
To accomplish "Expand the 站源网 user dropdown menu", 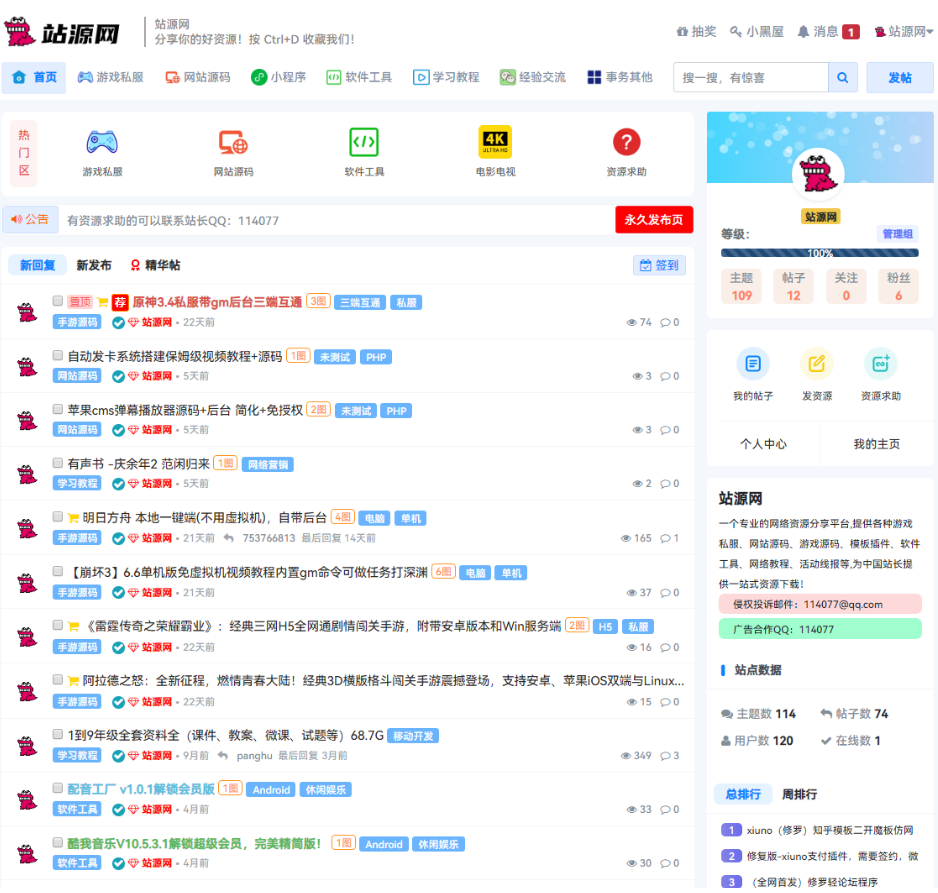I will [x=903, y=31].
